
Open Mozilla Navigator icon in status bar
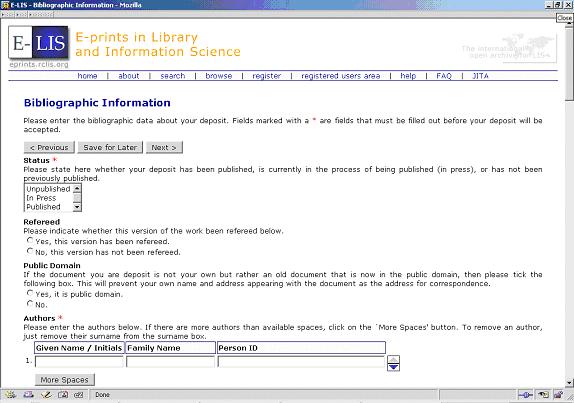click(10, 395)
